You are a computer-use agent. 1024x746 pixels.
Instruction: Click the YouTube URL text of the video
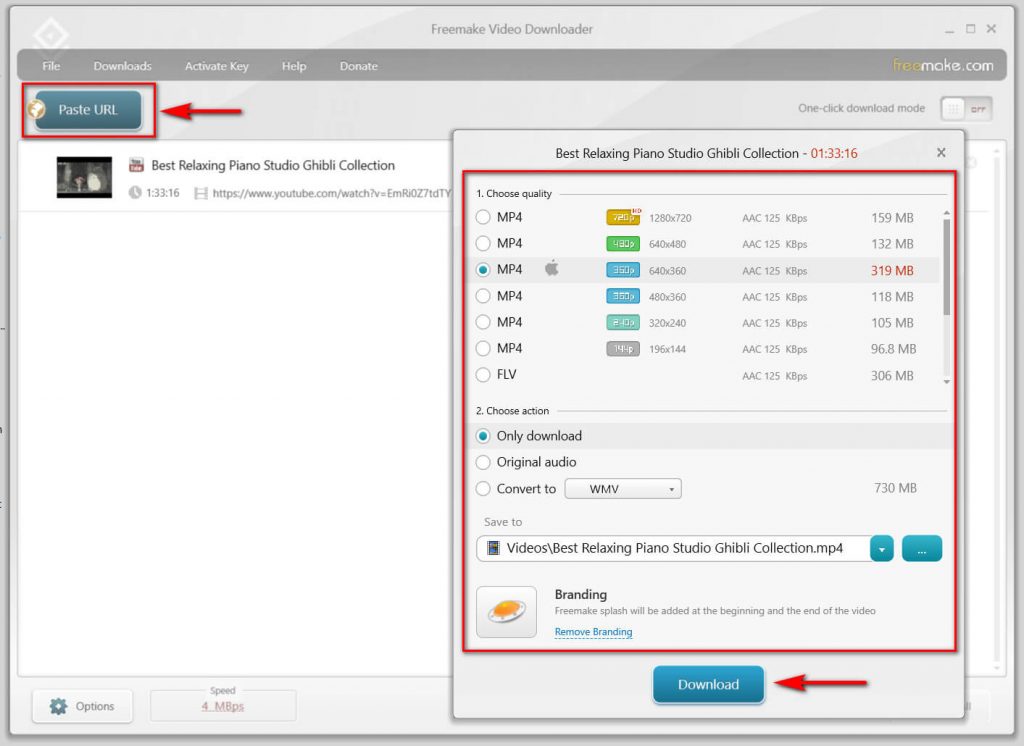tap(332, 193)
